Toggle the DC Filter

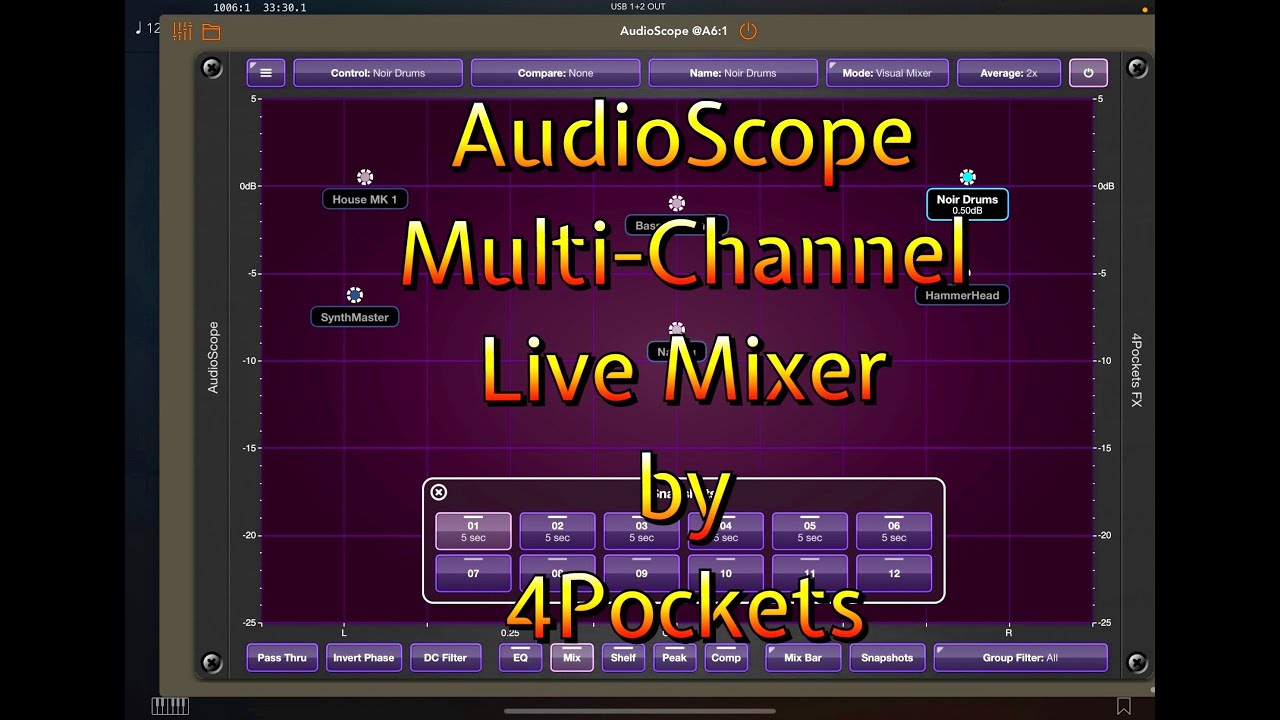446,658
